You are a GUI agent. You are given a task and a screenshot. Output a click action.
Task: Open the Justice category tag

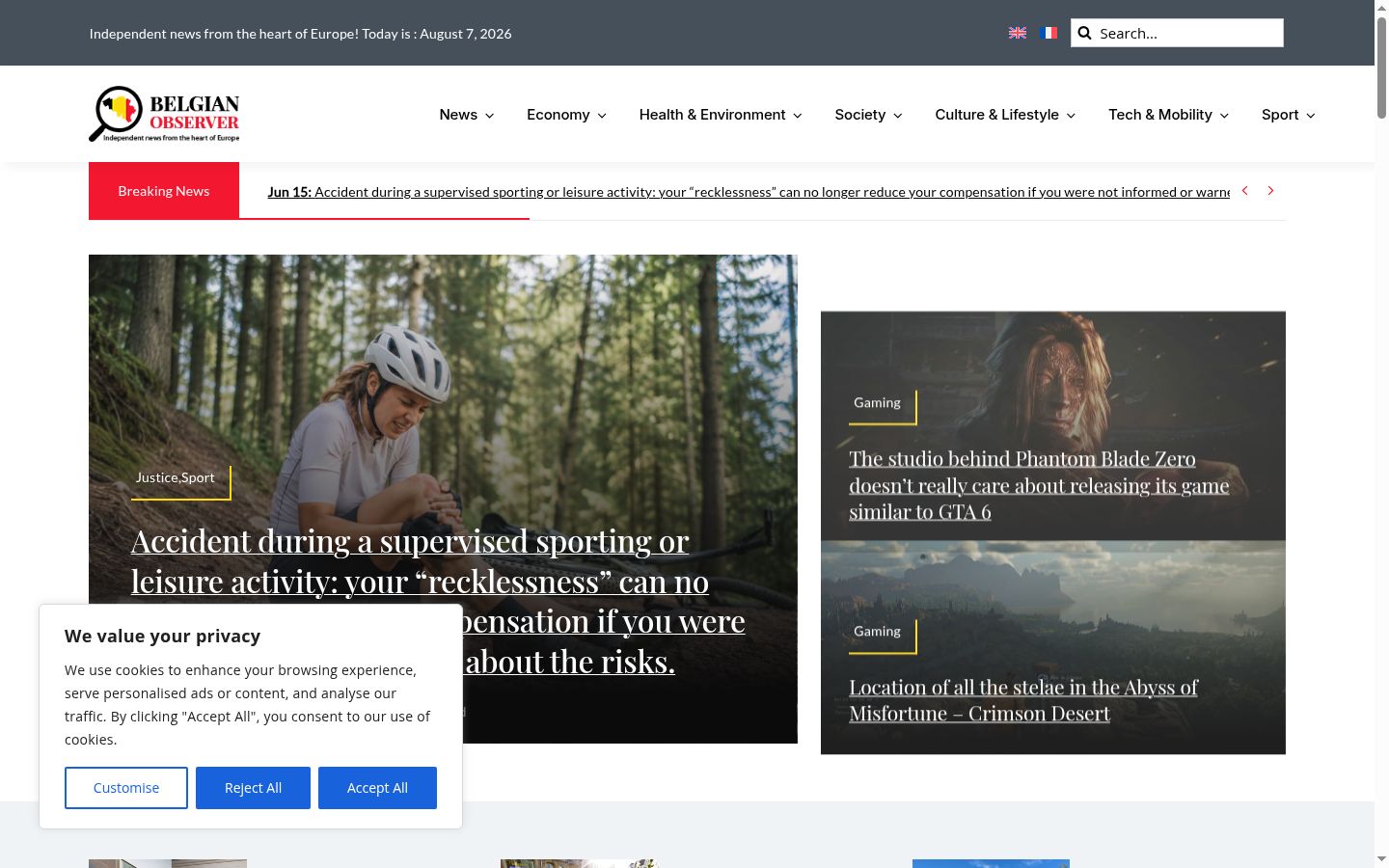tap(156, 477)
